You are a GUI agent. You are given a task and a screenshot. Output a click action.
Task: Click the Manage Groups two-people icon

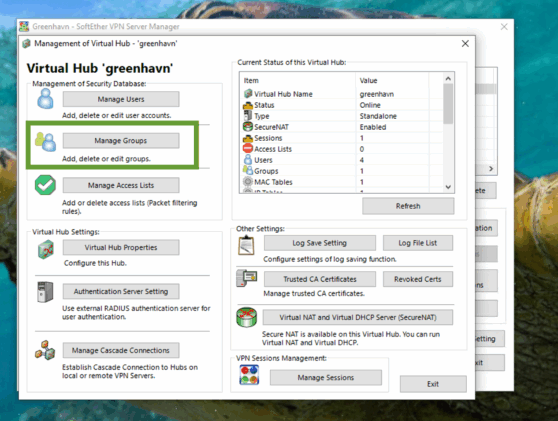click(x=46, y=142)
